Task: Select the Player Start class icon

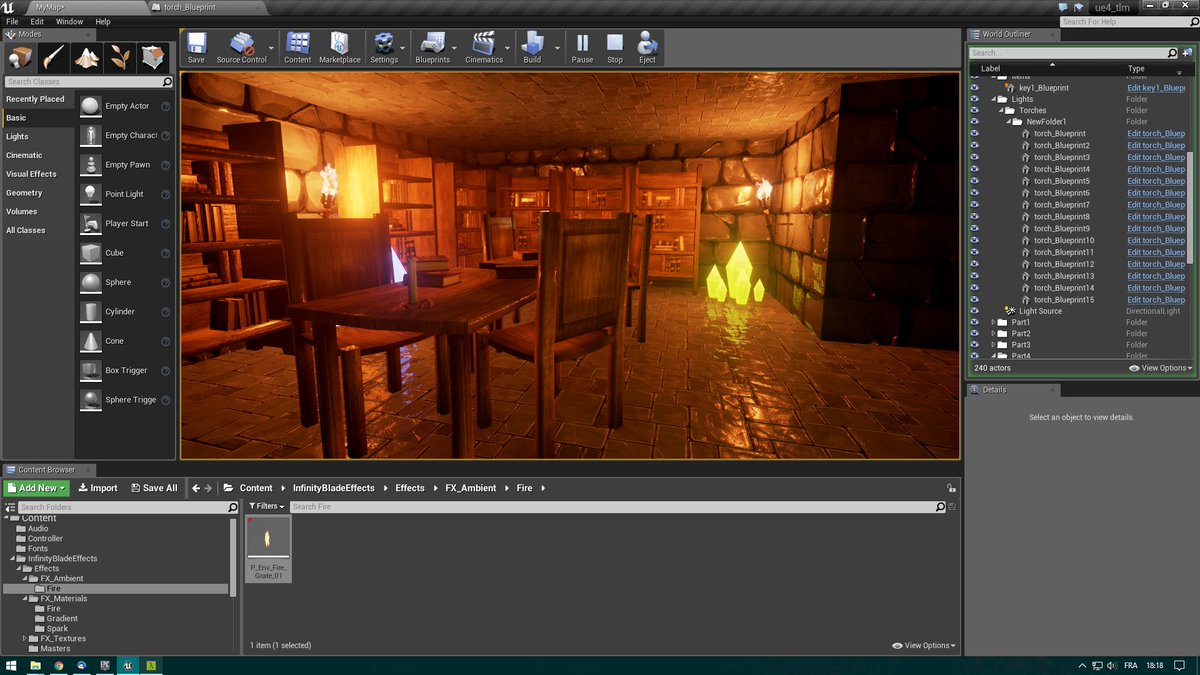Action: coord(91,223)
